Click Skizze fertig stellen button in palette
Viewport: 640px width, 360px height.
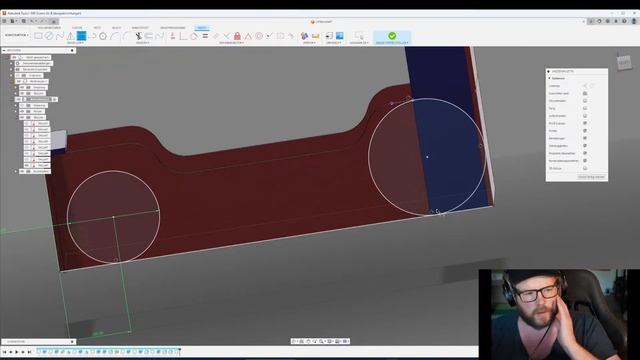point(591,177)
